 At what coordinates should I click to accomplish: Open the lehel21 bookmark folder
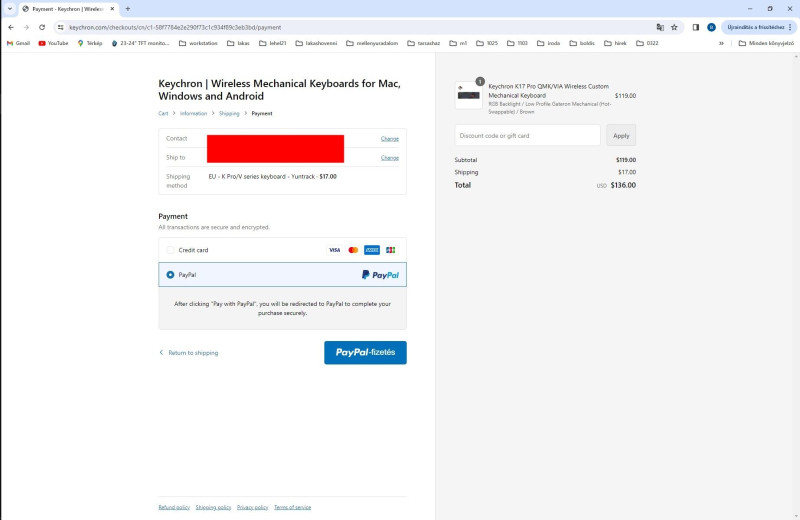[x=272, y=43]
